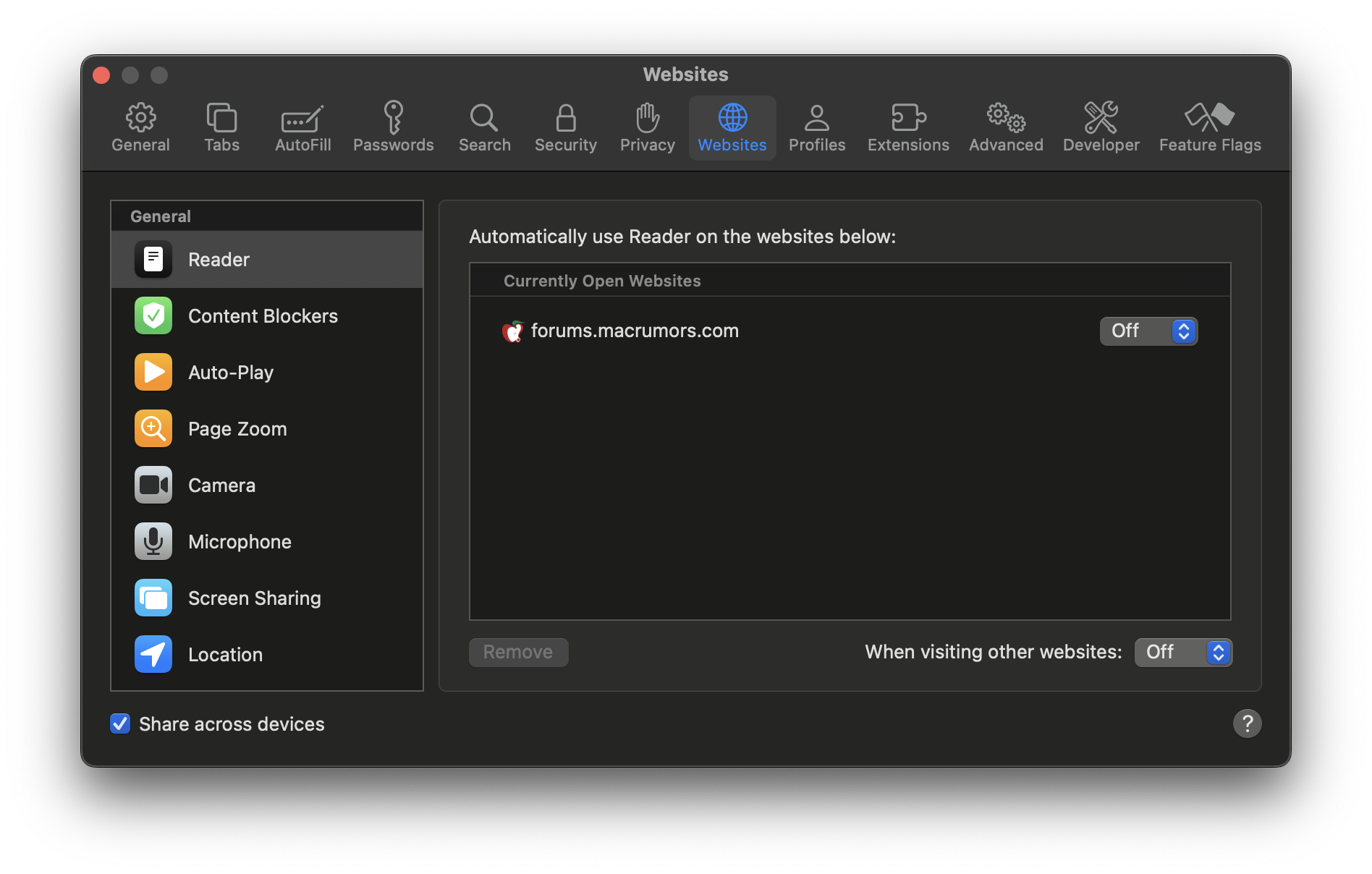Open the AutoFill settings icon
The height and width of the screenshot is (874, 1372).
[302, 119]
